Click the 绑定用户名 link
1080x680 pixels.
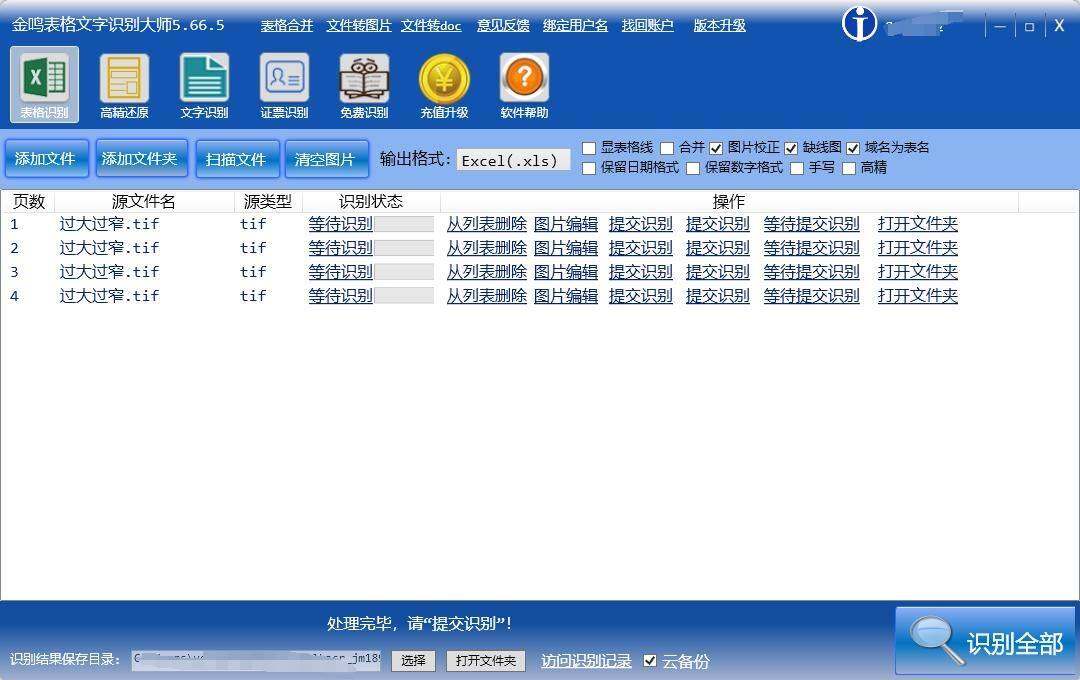pyautogui.click(x=575, y=25)
